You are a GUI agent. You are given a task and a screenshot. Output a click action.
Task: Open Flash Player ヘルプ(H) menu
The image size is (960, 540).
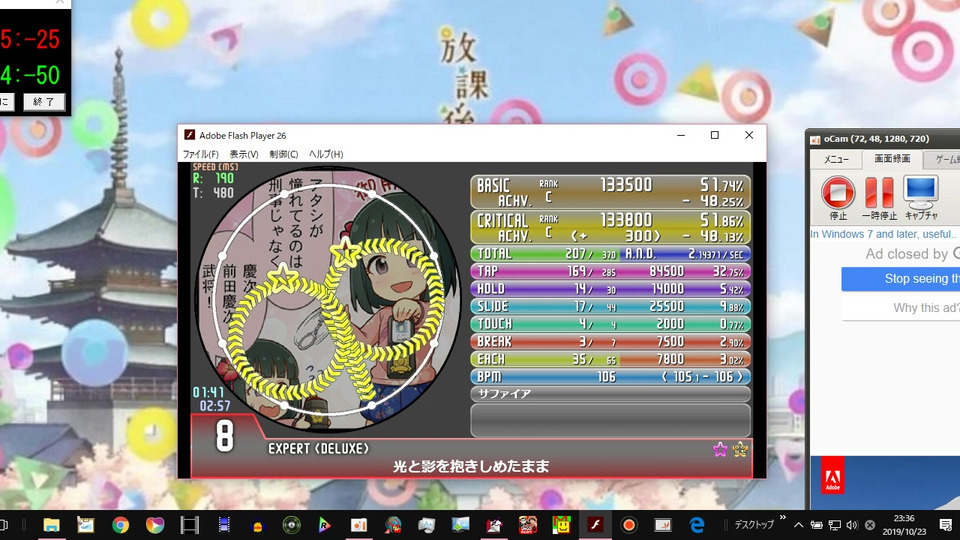click(x=326, y=154)
